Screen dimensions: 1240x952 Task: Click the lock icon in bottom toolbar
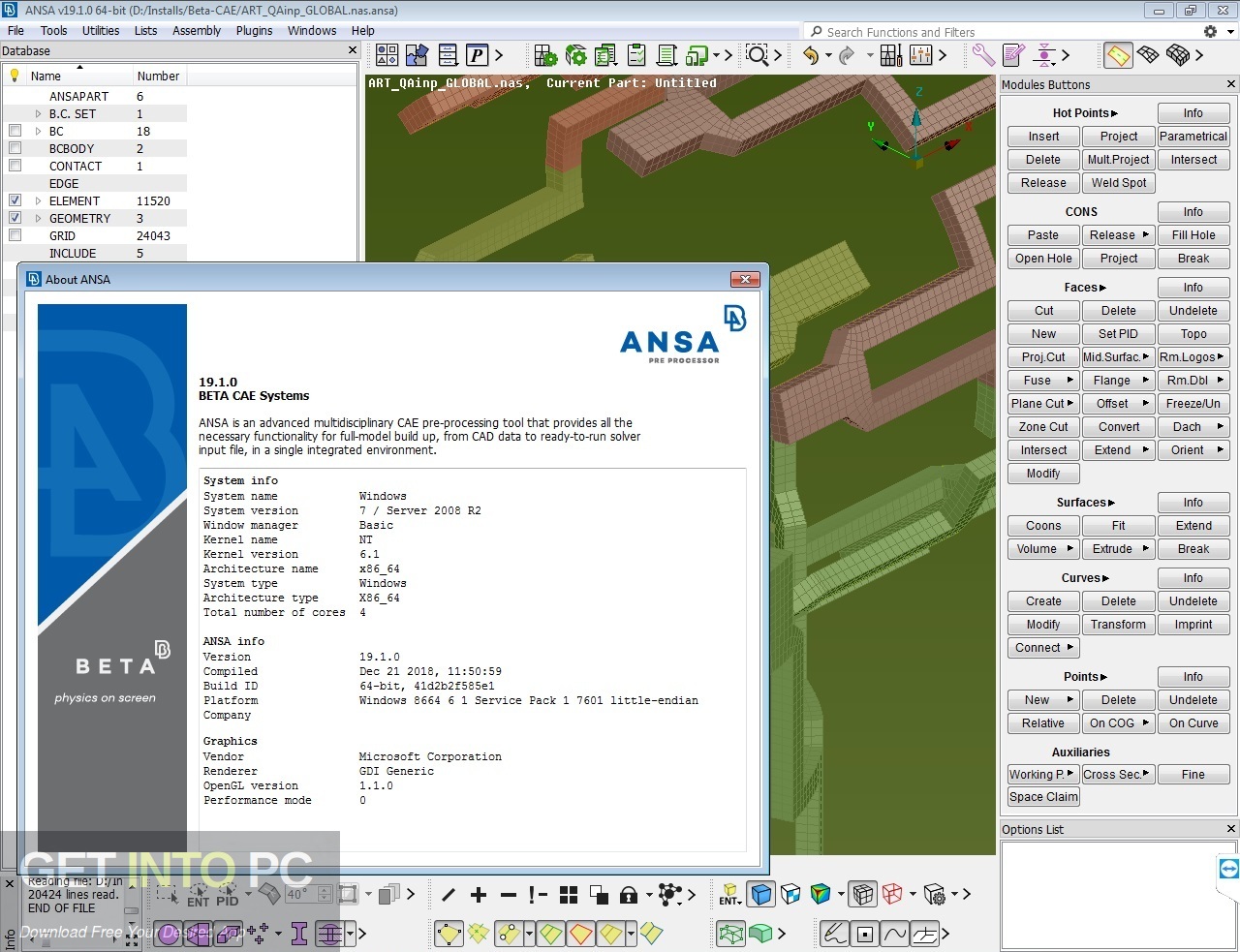click(x=629, y=894)
